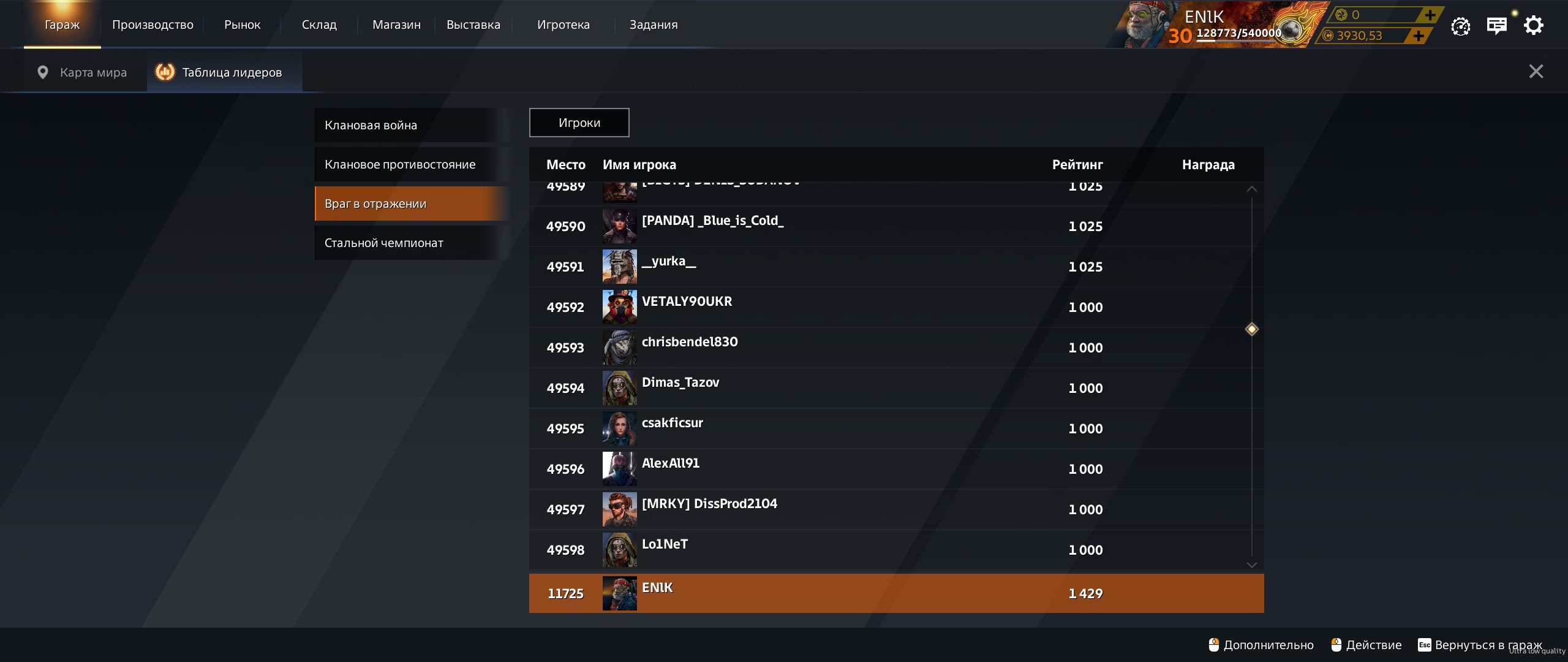Switch to Производство tab
Viewport: 1568px width, 662px height.
pyautogui.click(x=153, y=25)
